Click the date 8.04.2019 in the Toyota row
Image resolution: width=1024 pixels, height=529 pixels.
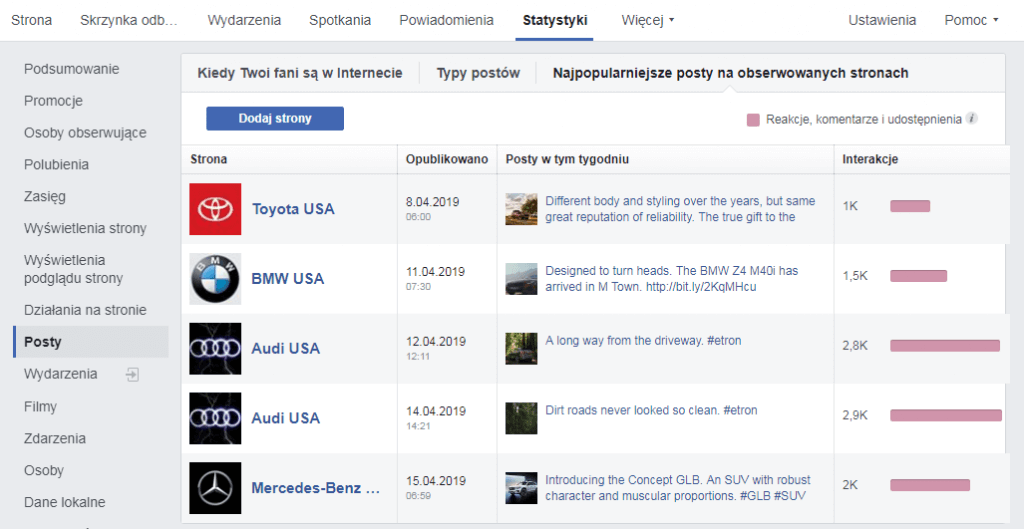coord(432,202)
